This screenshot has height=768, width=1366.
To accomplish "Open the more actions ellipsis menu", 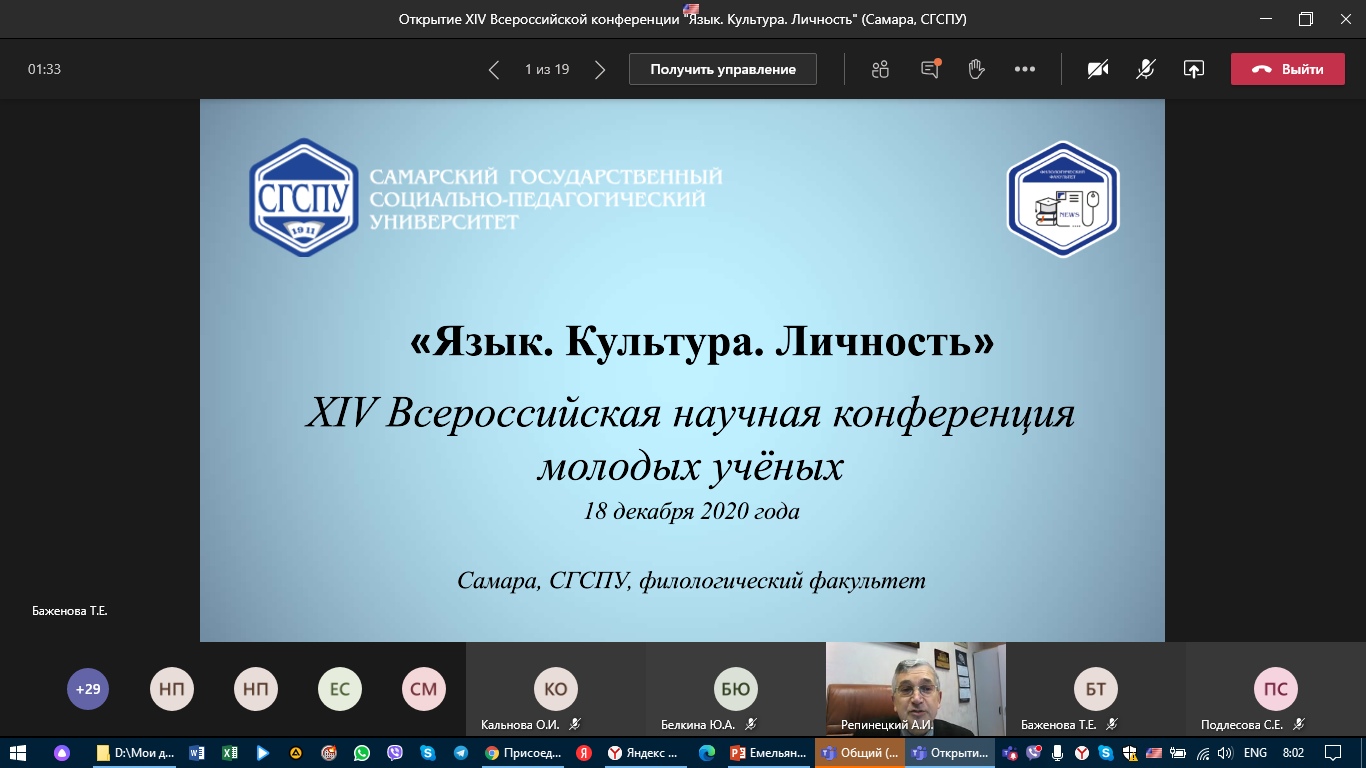I will [x=1025, y=69].
